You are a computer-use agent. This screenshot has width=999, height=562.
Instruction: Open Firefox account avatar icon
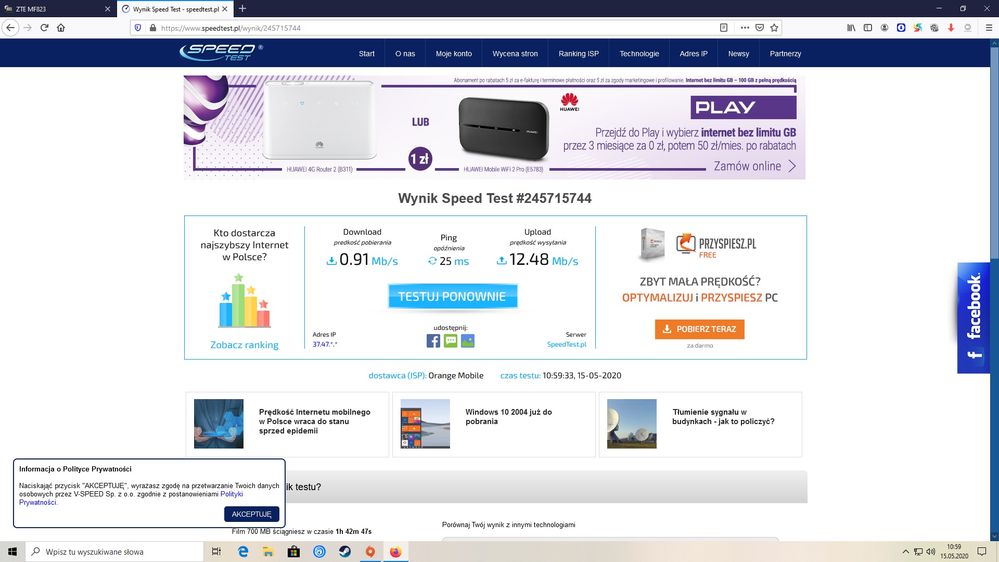(x=884, y=28)
